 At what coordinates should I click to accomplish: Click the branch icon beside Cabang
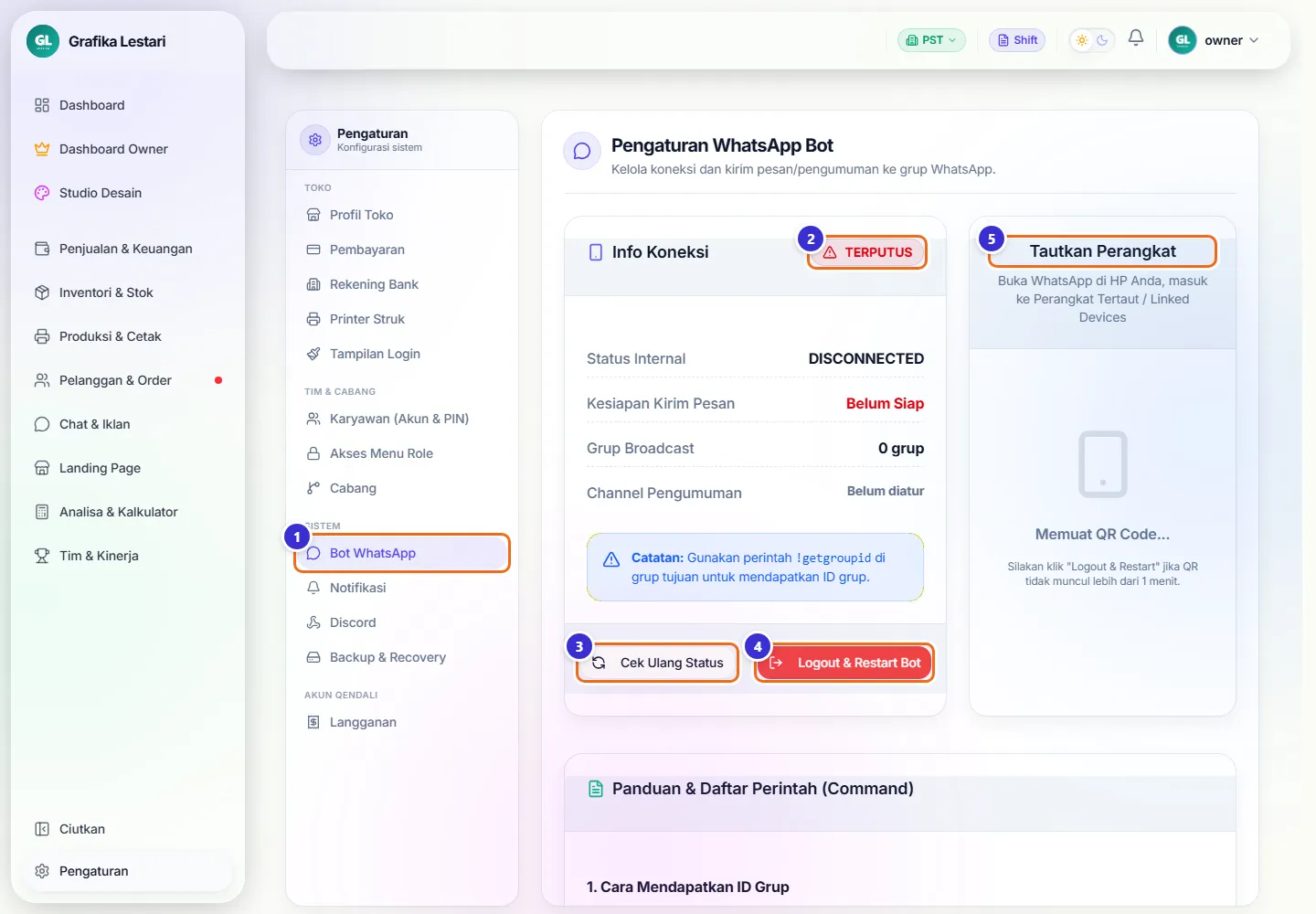click(313, 488)
